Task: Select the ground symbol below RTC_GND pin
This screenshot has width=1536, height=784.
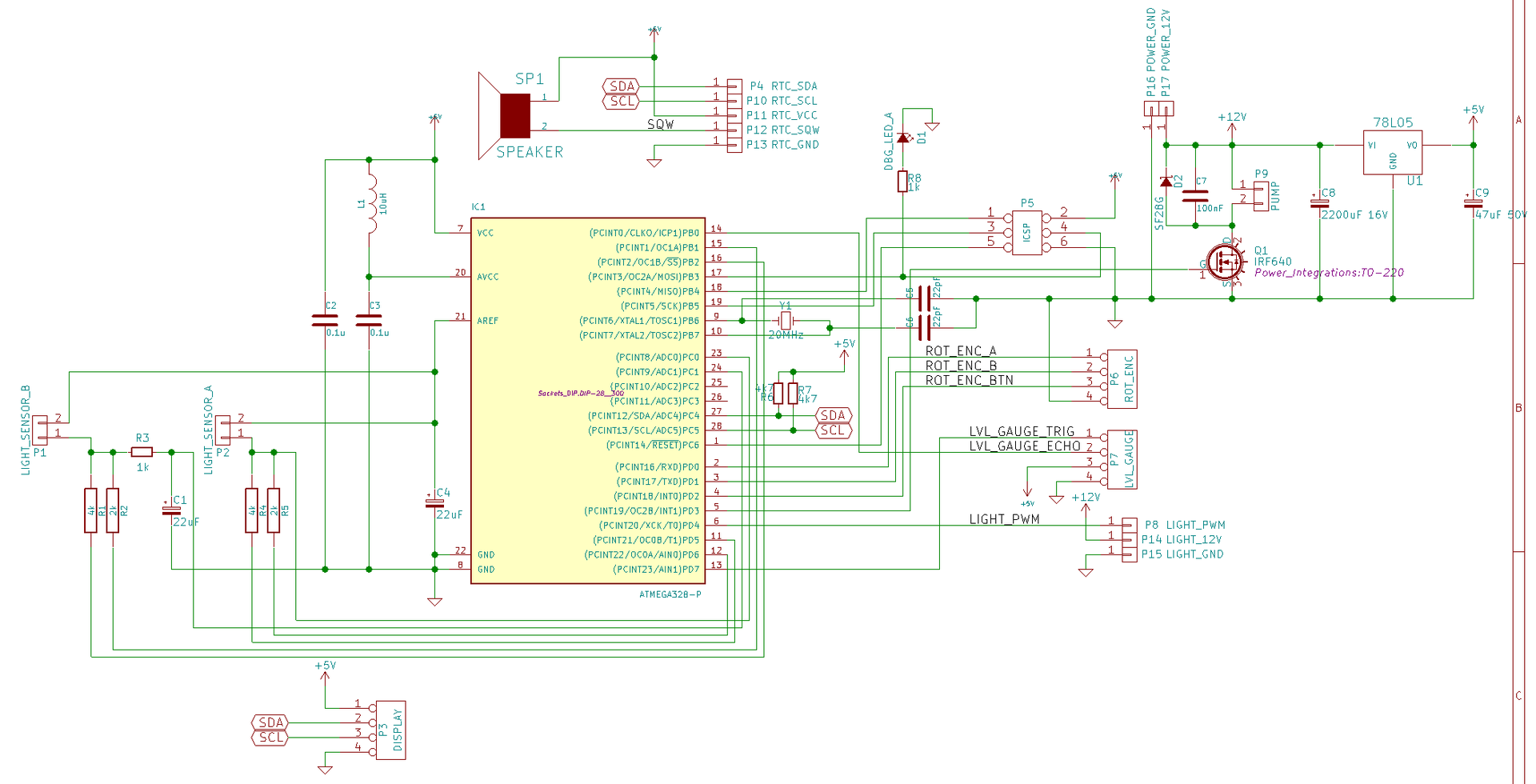Action: tap(654, 163)
